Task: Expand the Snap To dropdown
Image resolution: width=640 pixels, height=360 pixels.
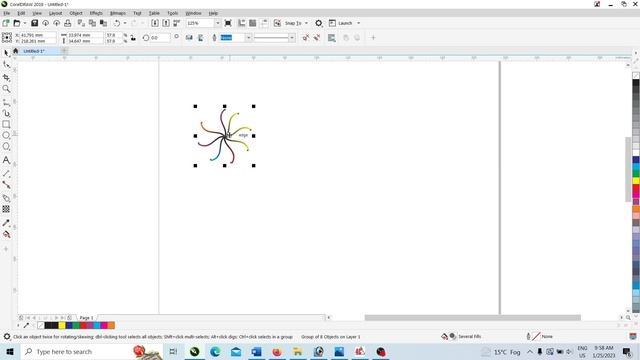Action: click(x=307, y=23)
